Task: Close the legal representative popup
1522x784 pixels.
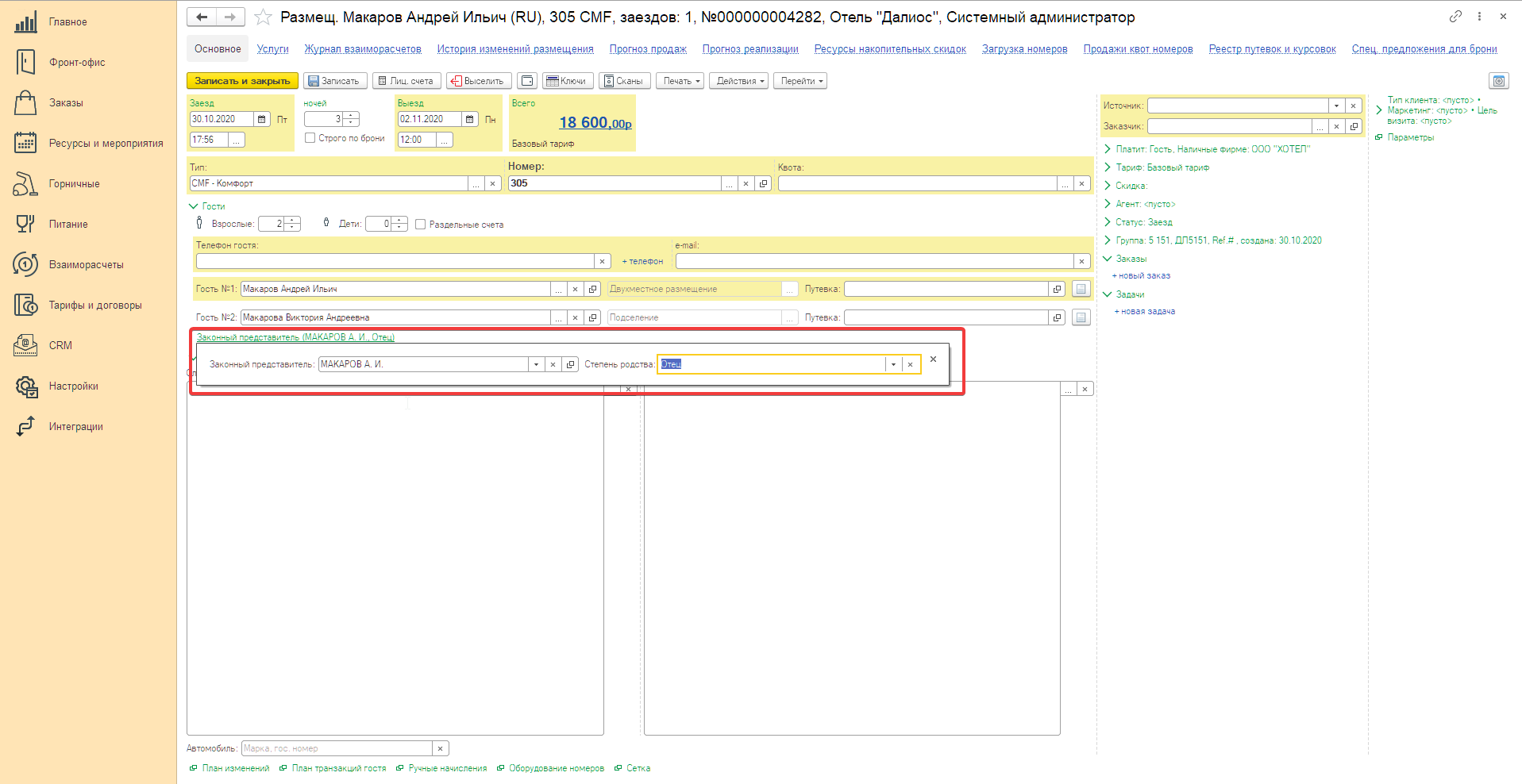Action: tap(933, 359)
